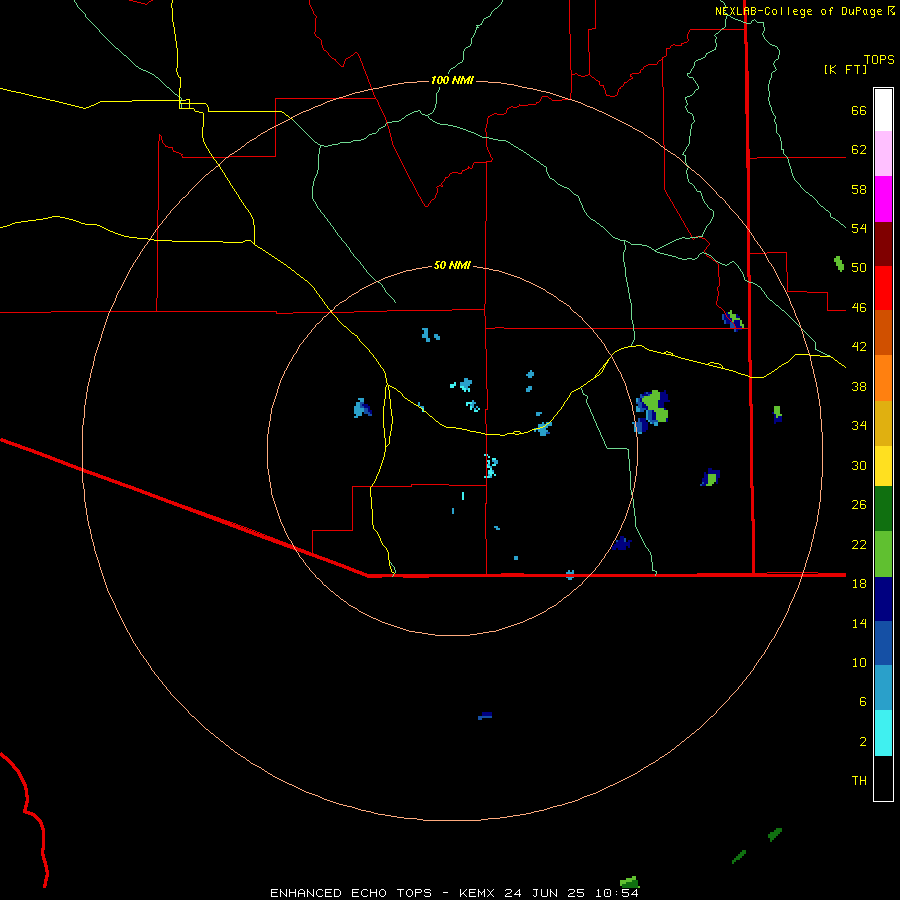Image resolution: width=900 pixels, height=900 pixels.
Task: Click the '[K FT]' units label
Action: point(845,69)
